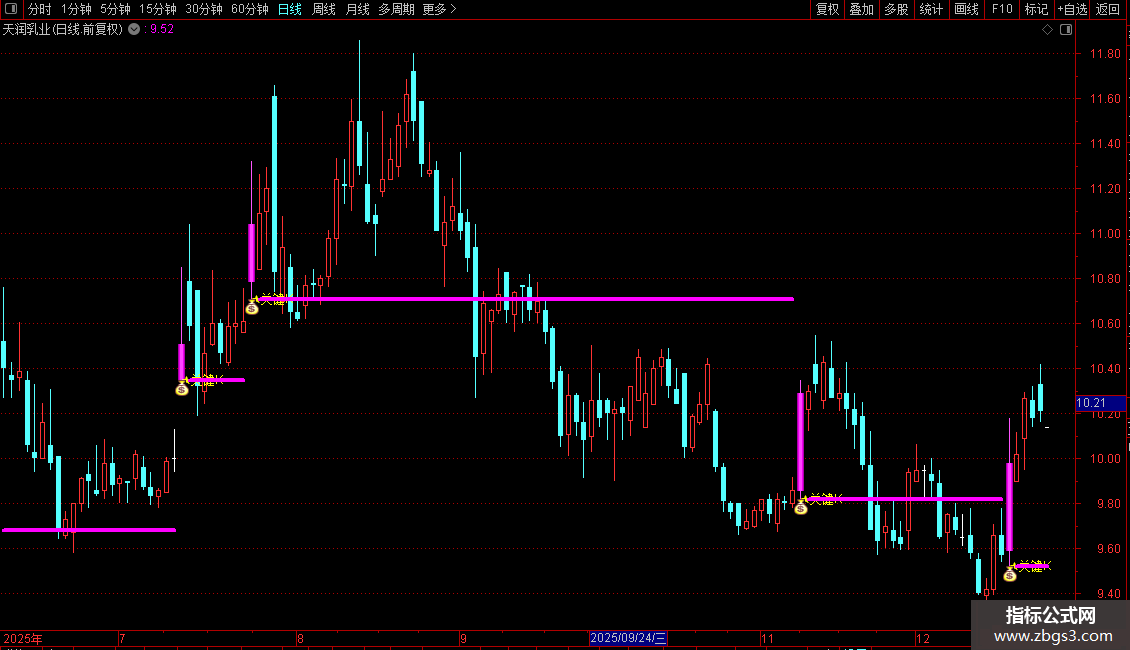Click the indicator value 9.52
Viewport: 1130px width, 650px height.
coord(161,30)
